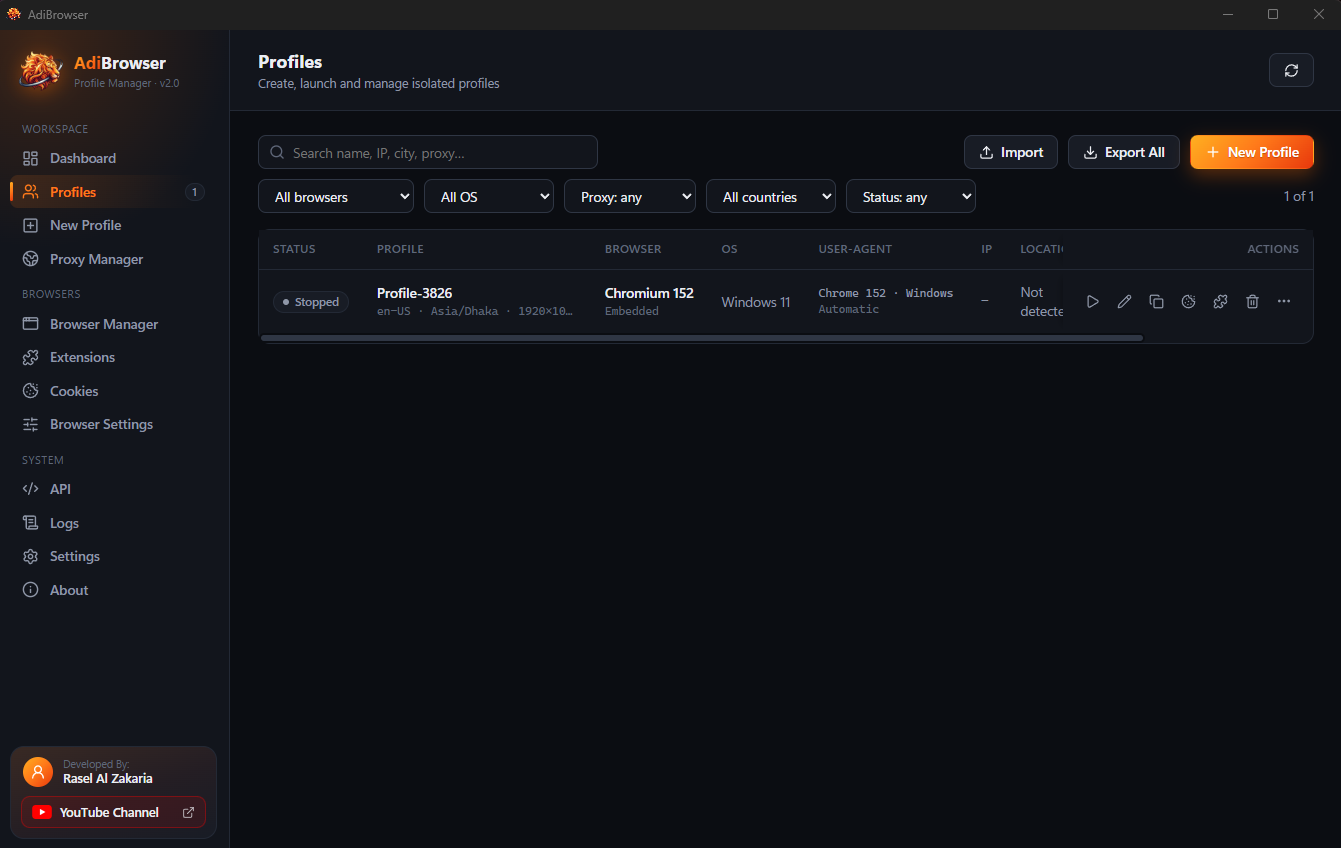The width and height of the screenshot is (1341, 848).
Task: Click the Import button
Action: coord(1011,152)
